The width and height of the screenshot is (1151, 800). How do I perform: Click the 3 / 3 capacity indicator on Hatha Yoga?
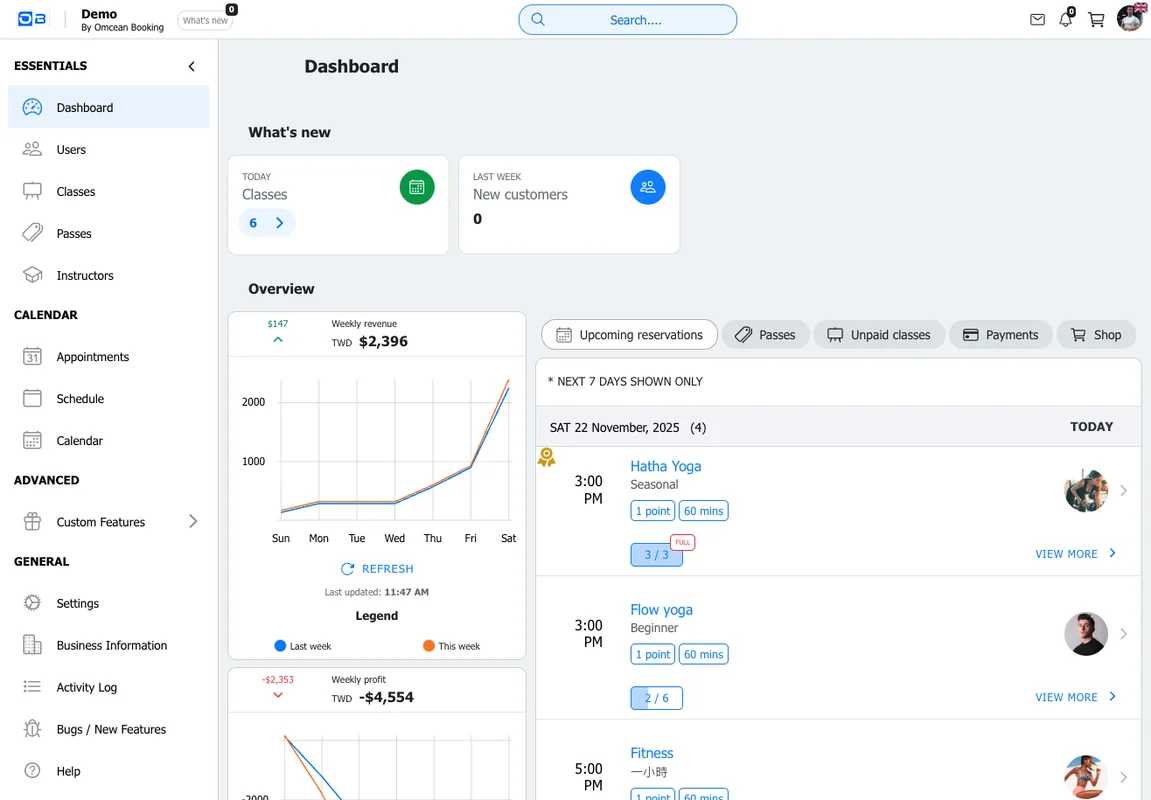point(656,553)
